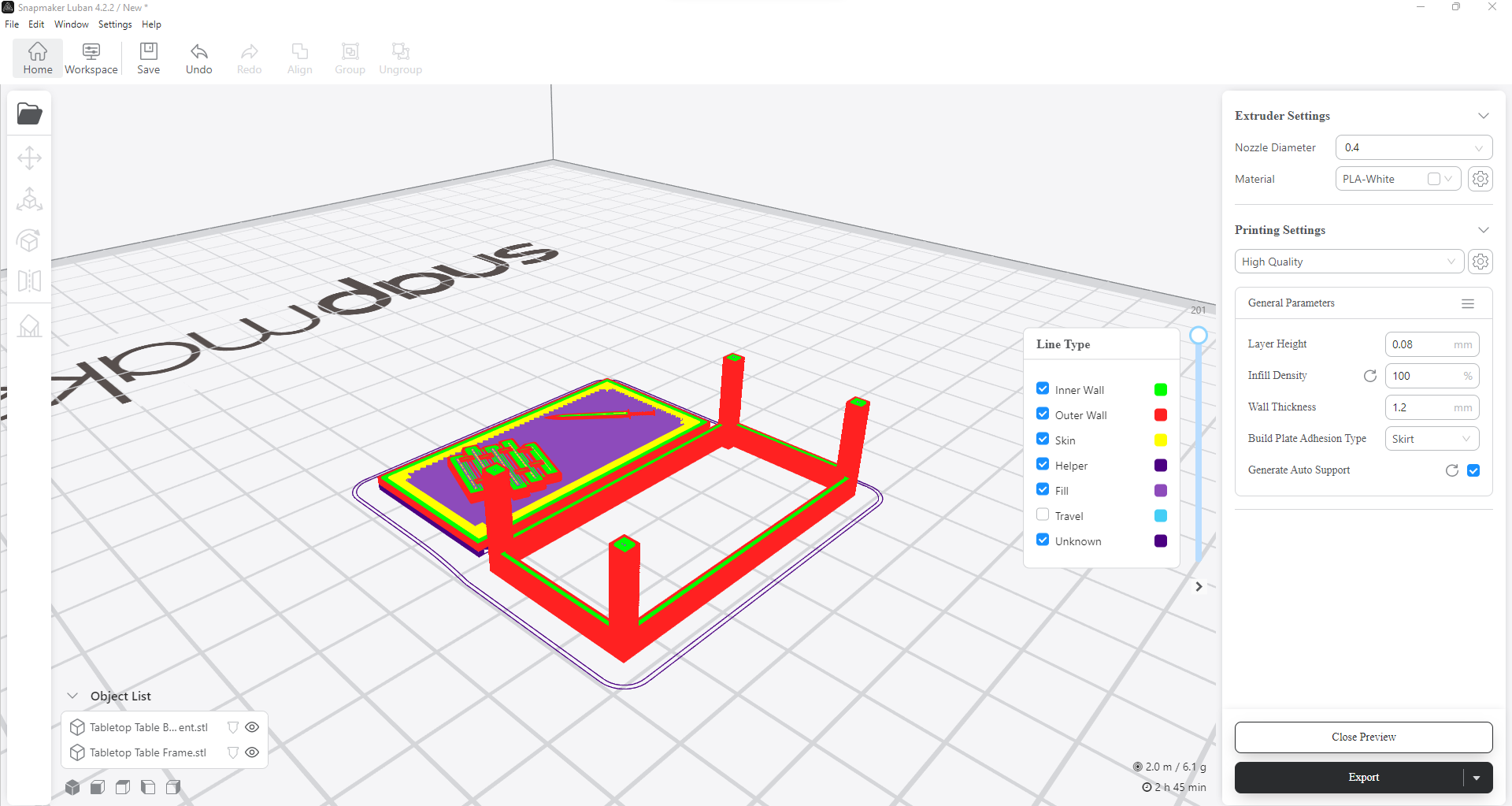
Task: Open the Nozzle Diameter dropdown
Action: point(1414,147)
